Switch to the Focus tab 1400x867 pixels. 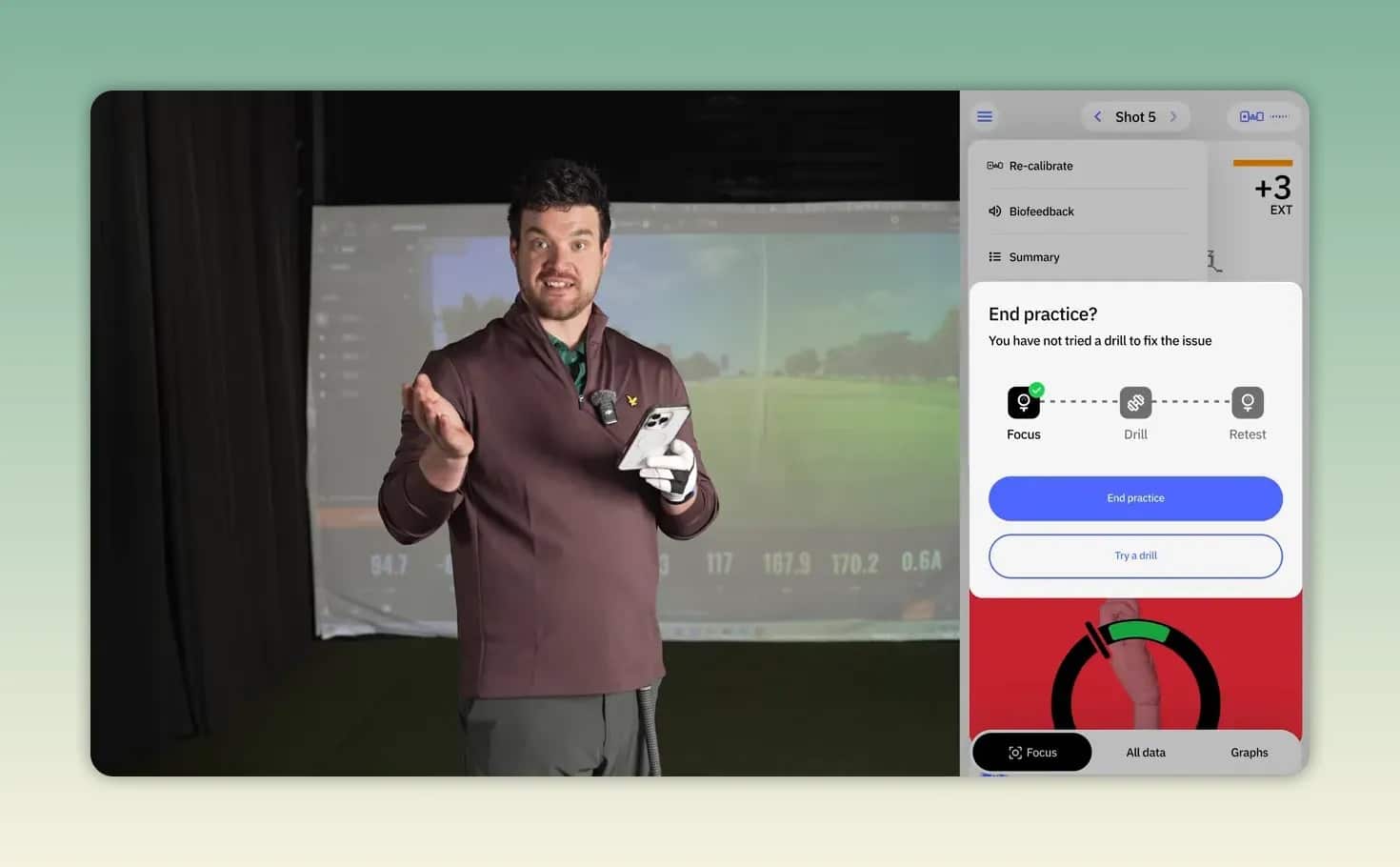coord(1032,753)
